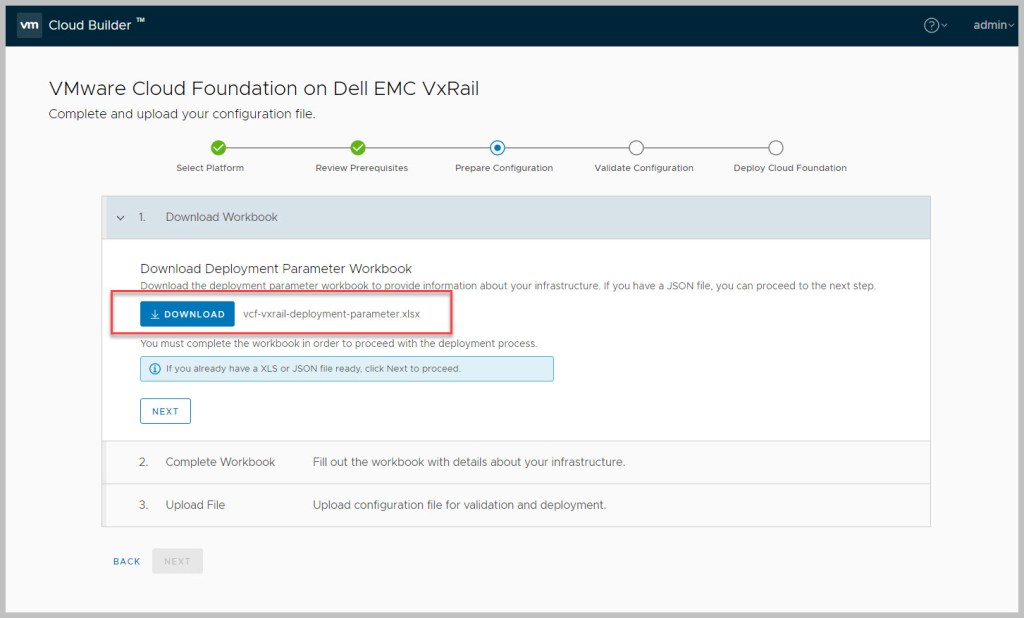Collapse the Download Workbook section chevron
The width and height of the screenshot is (1024, 618).
pos(120,218)
